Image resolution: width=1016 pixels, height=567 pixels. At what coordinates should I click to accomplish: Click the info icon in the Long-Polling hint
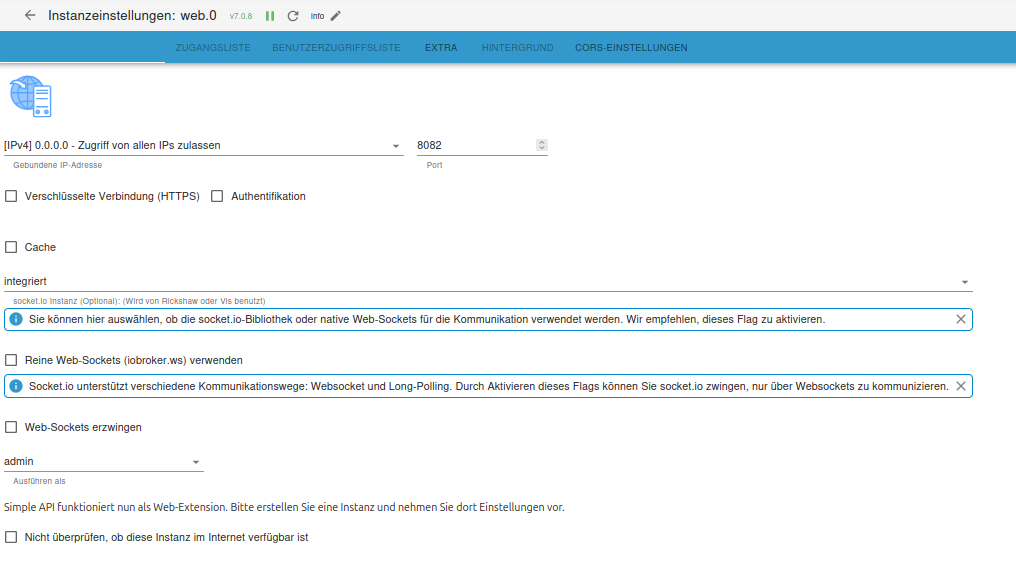coord(16,386)
